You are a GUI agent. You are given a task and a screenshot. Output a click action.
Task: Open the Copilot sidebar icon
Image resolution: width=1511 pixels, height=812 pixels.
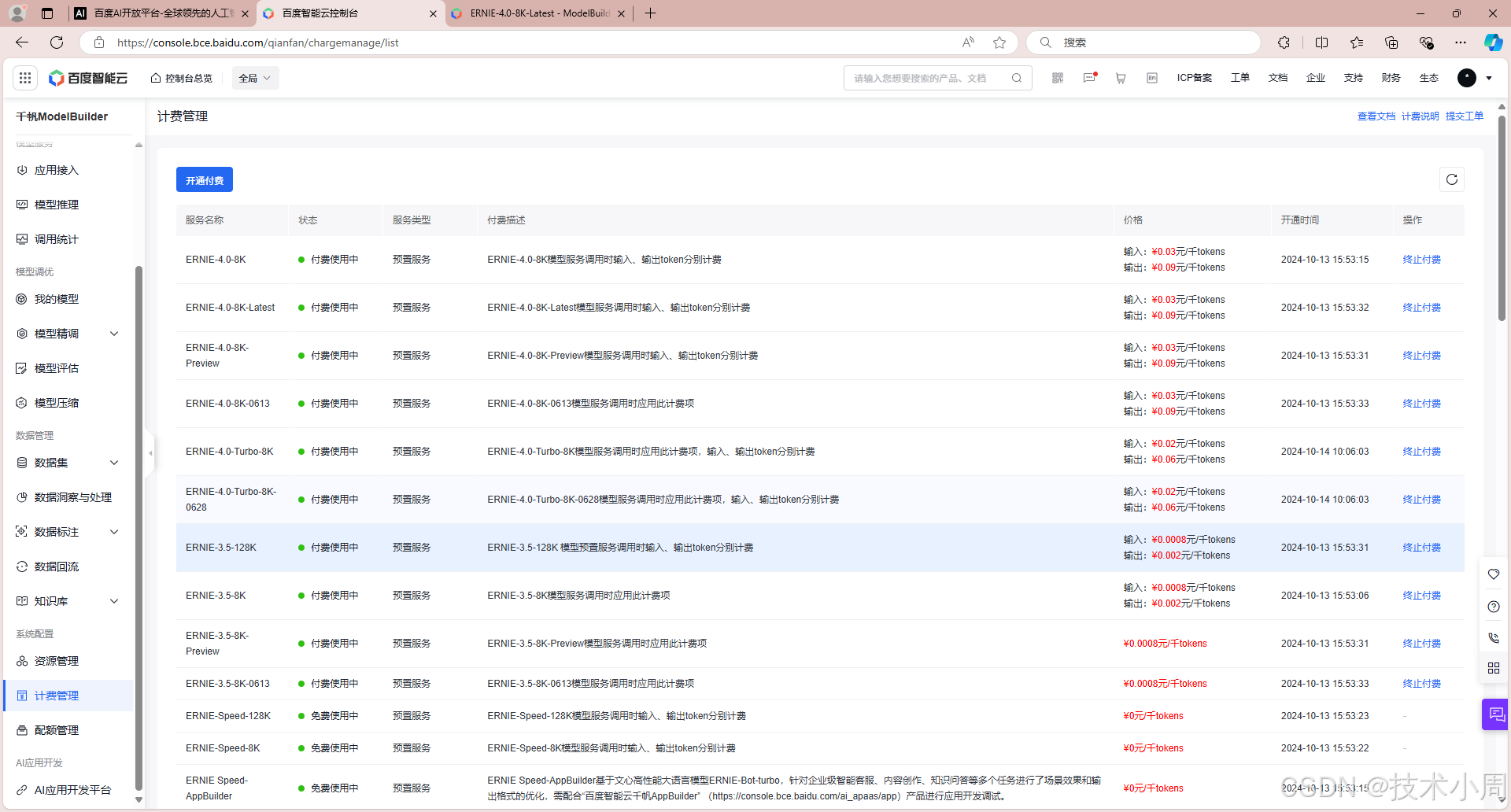pyautogui.click(x=1493, y=42)
